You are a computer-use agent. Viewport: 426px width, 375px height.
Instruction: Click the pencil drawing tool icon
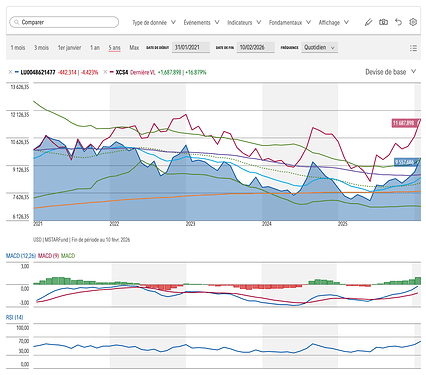coord(368,22)
